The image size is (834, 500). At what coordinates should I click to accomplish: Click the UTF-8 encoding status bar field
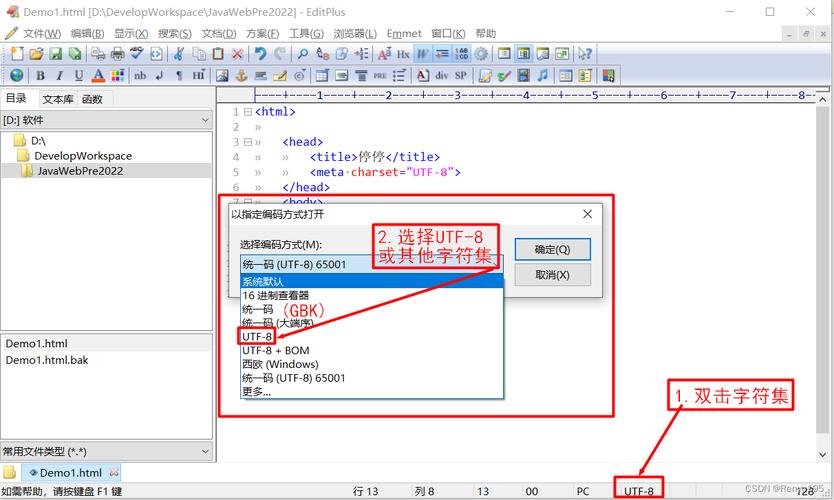(639, 491)
